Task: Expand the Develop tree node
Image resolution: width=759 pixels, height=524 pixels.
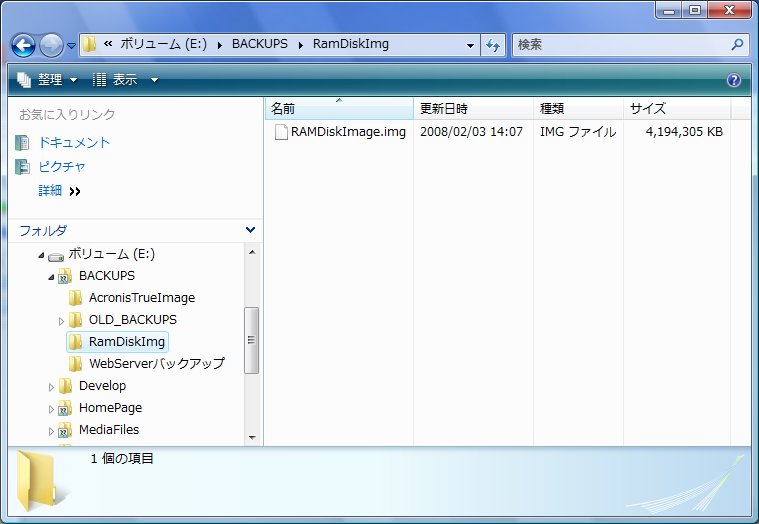Action: (51, 387)
